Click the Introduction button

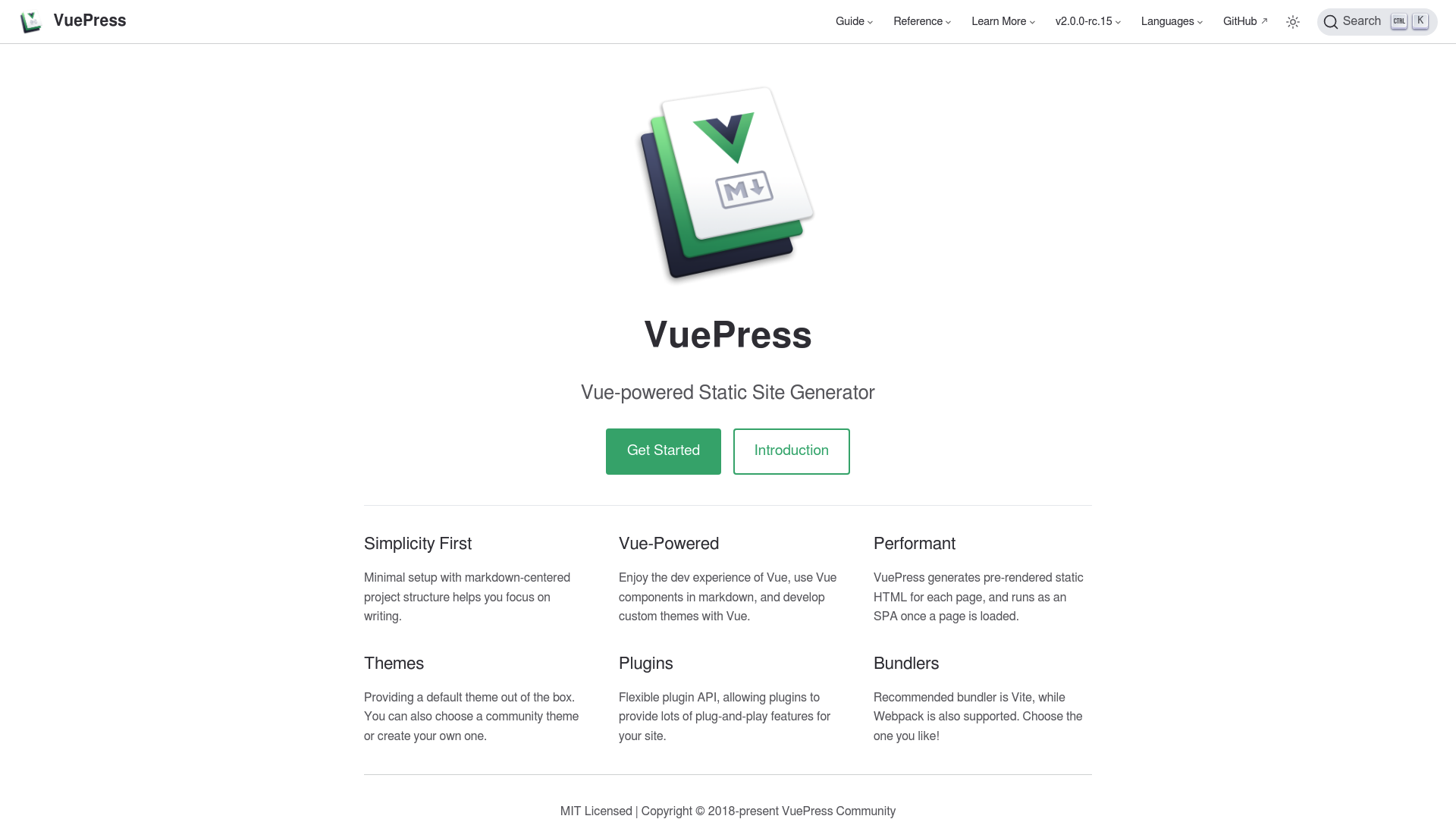tap(791, 450)
